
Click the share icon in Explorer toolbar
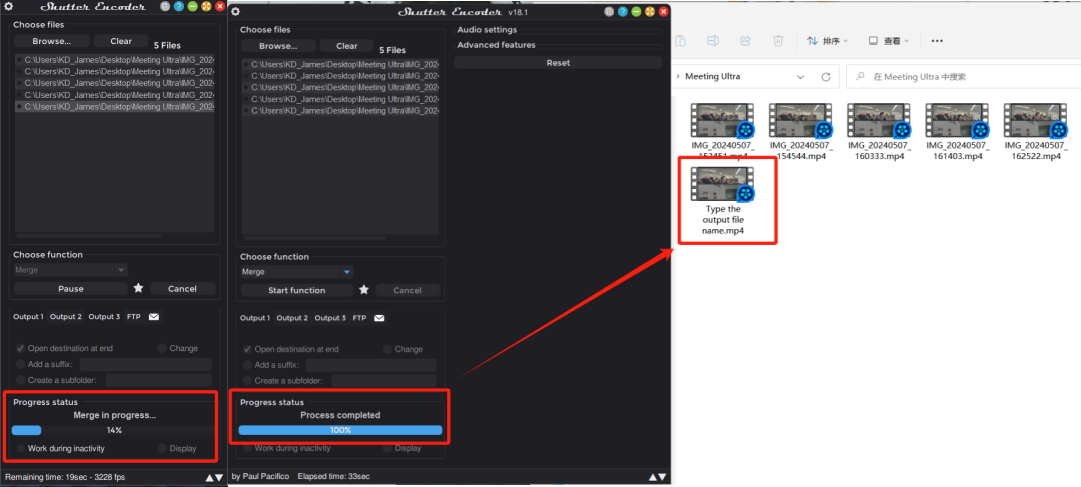745,41
